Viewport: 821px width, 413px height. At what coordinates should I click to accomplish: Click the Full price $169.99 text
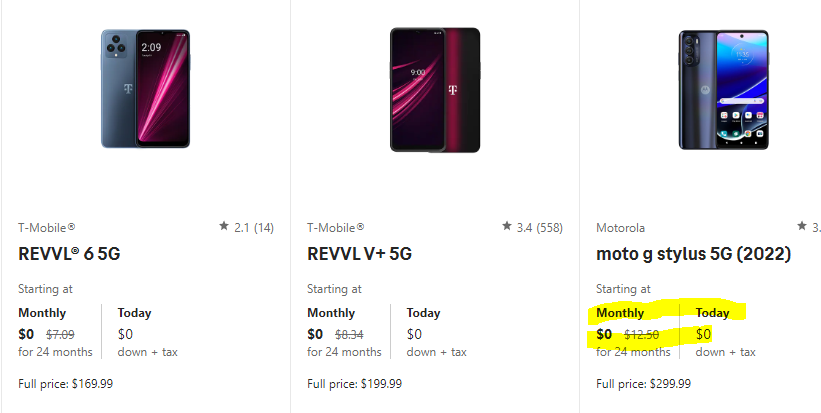click(x=65, y=383)
